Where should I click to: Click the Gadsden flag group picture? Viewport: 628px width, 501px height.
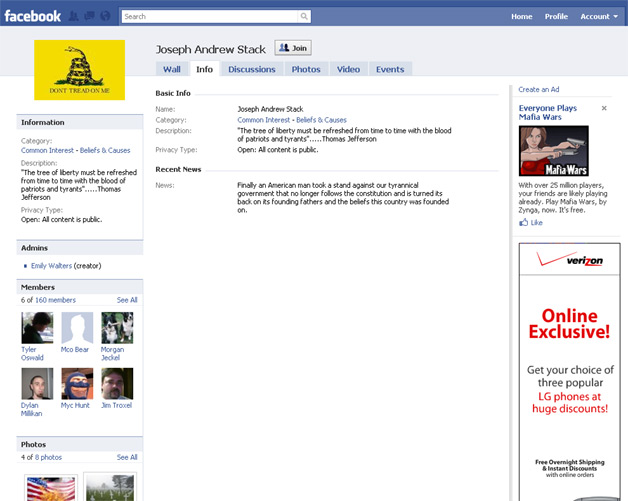coord(79,70)
